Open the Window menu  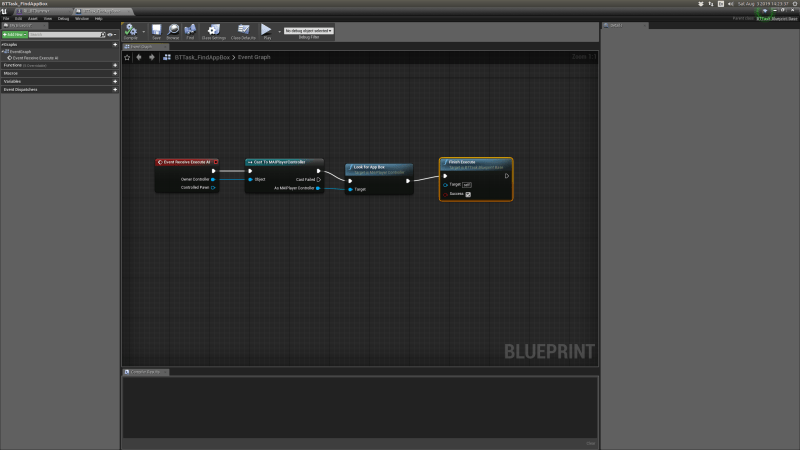[81, 18]
